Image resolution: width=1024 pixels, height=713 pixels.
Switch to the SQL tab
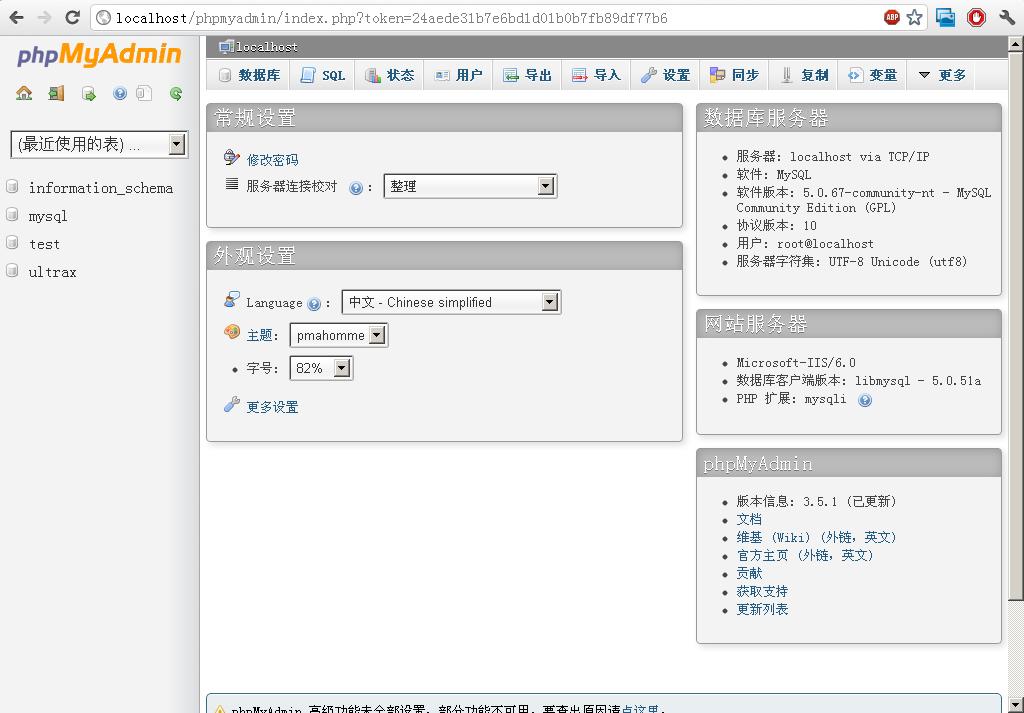click(x=322, y=75)
